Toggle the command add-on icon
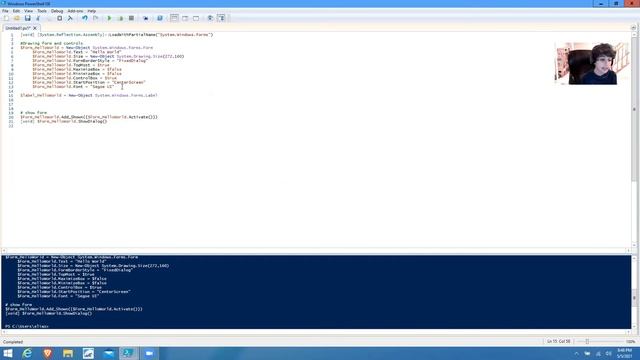Screen dimensions: 640x360 click(x=221, y=18)
